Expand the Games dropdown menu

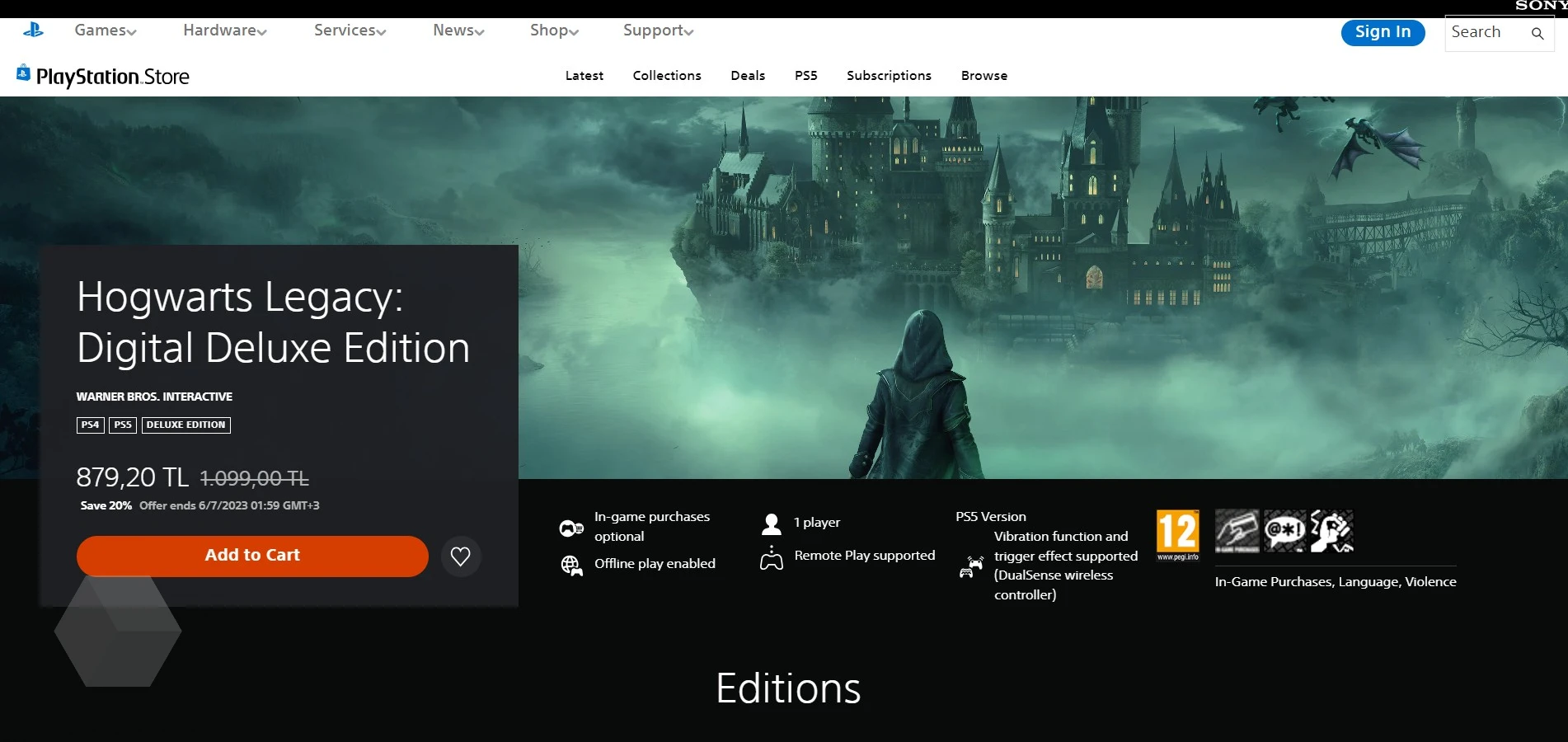click(106, 31)
